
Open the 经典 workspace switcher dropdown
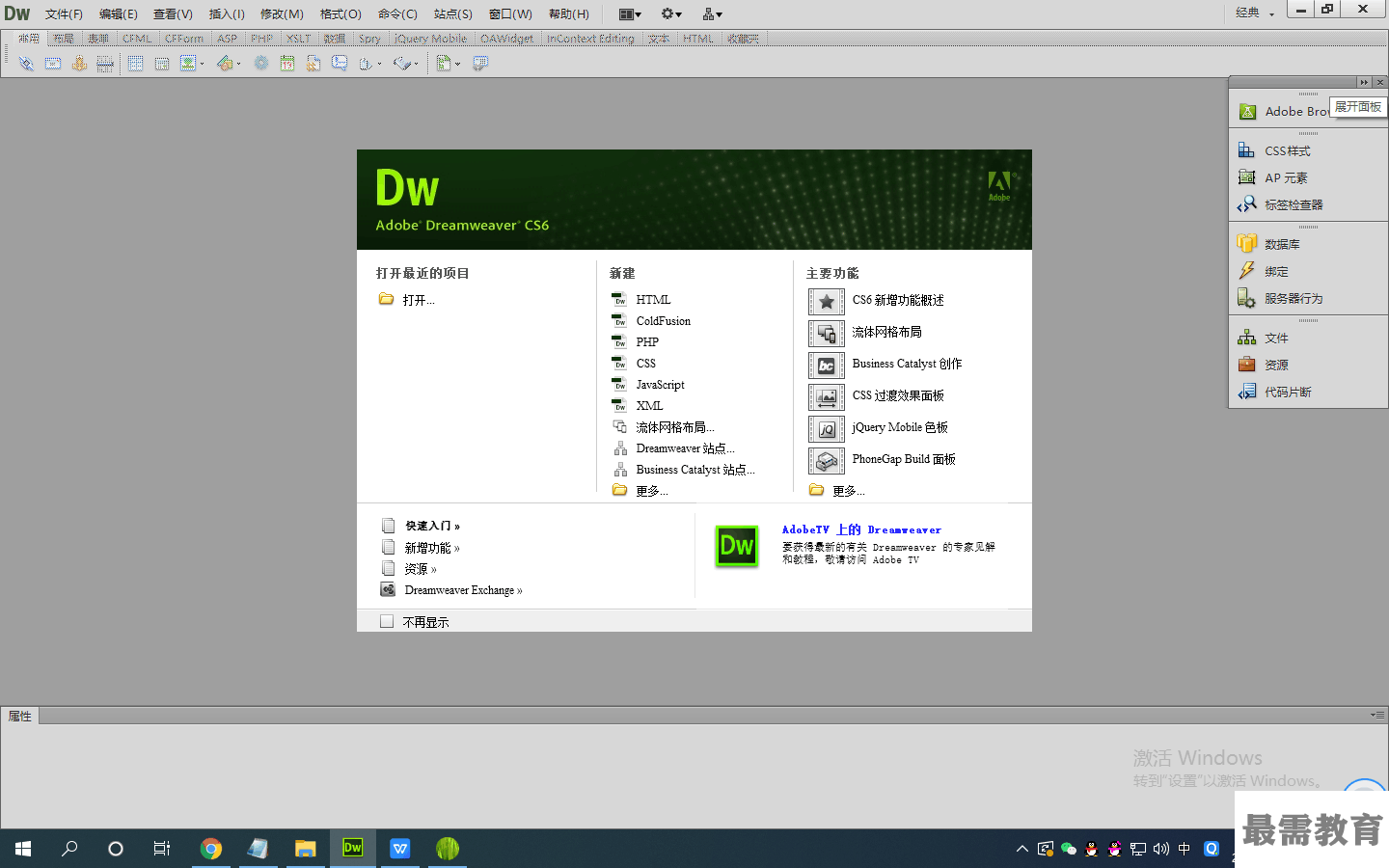tap(1255, 13)
